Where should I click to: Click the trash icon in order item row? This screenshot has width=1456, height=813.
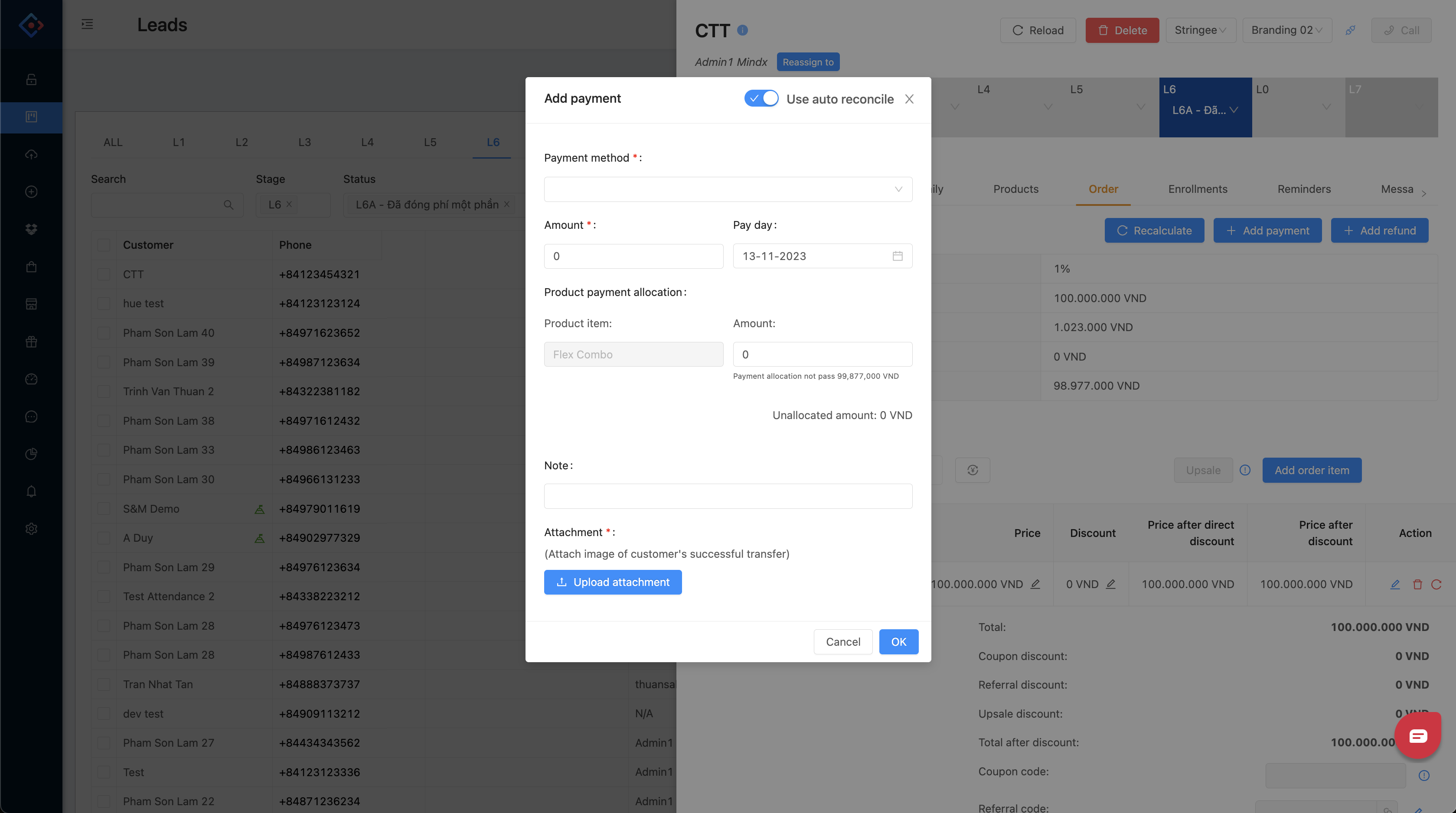tap(1417, 584)
